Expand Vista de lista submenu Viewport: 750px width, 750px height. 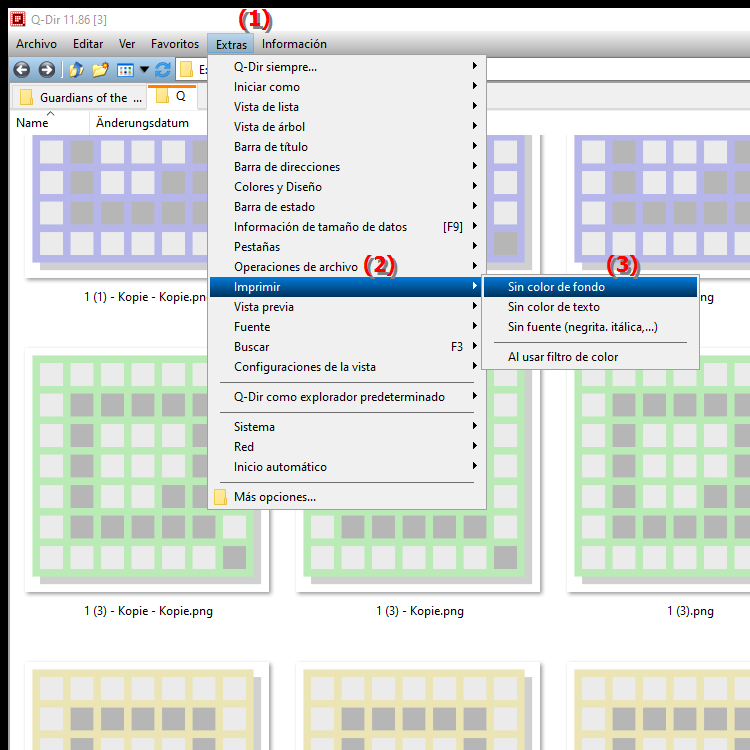coord(348,107)
